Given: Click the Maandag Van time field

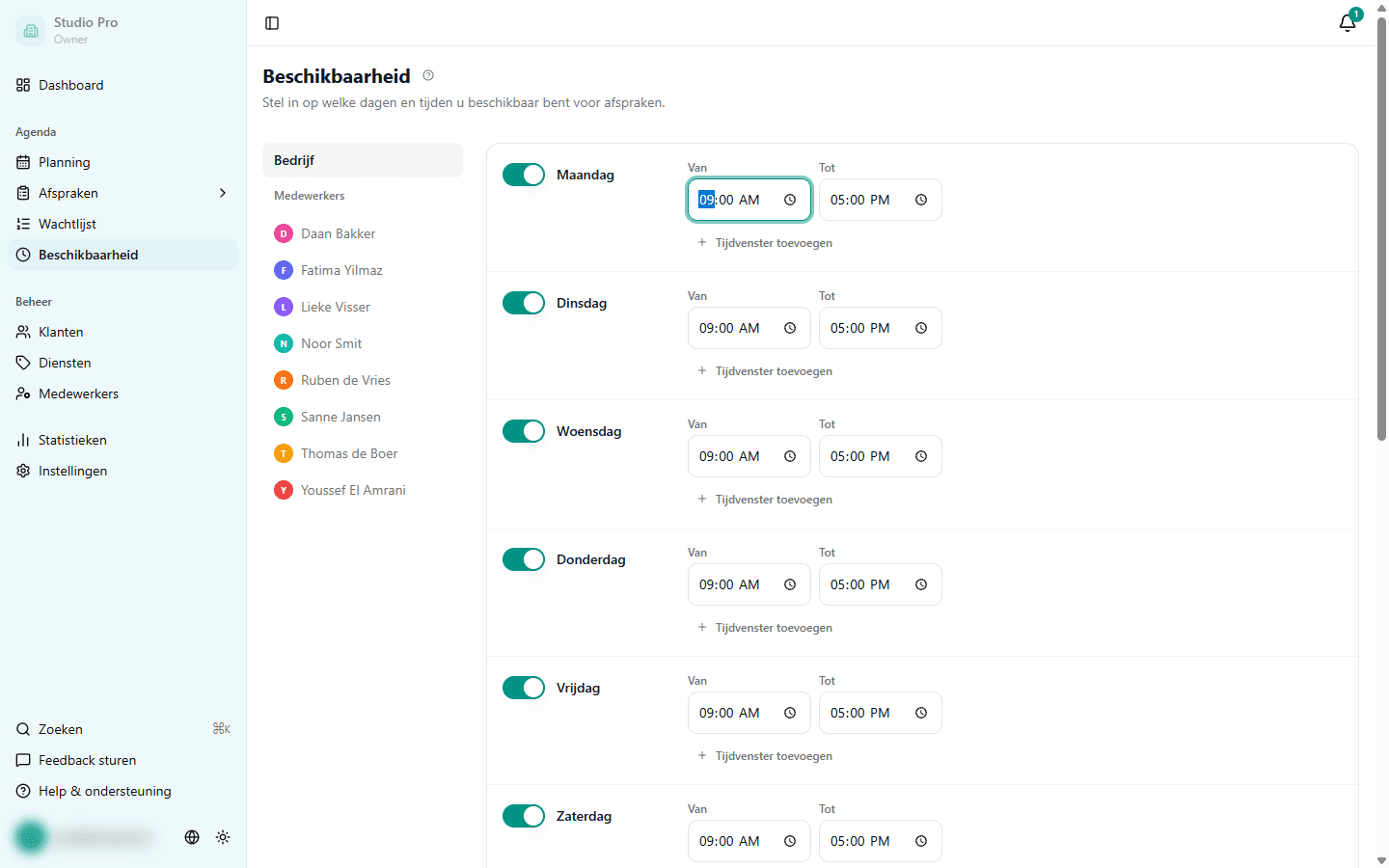Looking at the screenshot, I should 749,200.
